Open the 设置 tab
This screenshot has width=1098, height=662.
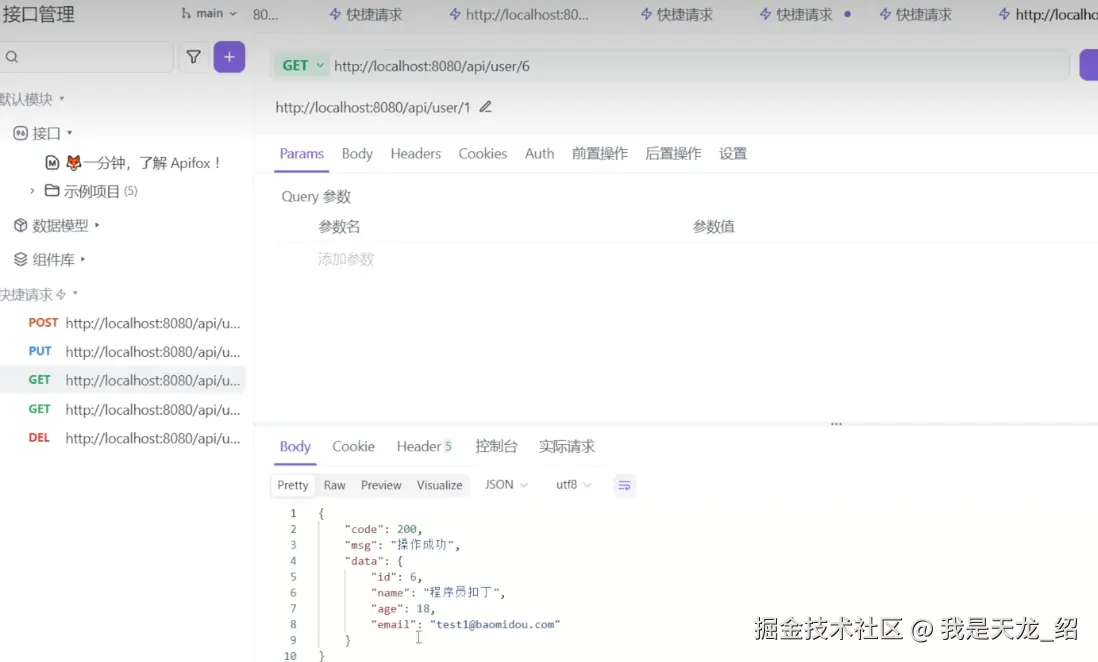click(732, 153)
